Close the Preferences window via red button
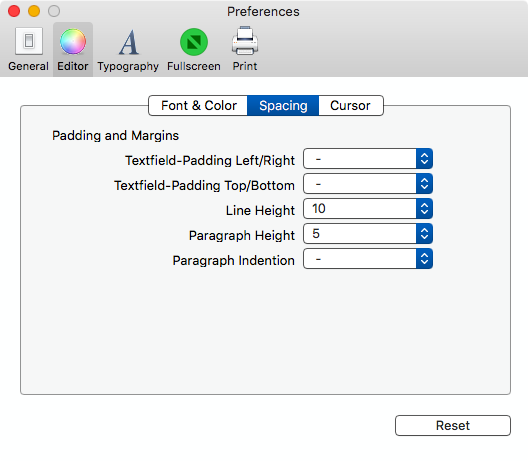Image resolution: width=528 pixels, height=461 pixels. (x=14, y=11)
